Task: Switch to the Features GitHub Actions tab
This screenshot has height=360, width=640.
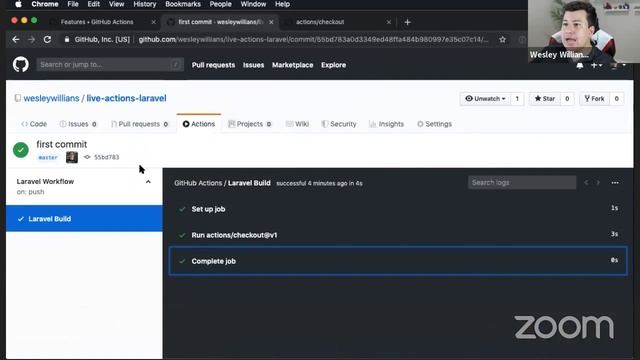Action: click(97, 22)
